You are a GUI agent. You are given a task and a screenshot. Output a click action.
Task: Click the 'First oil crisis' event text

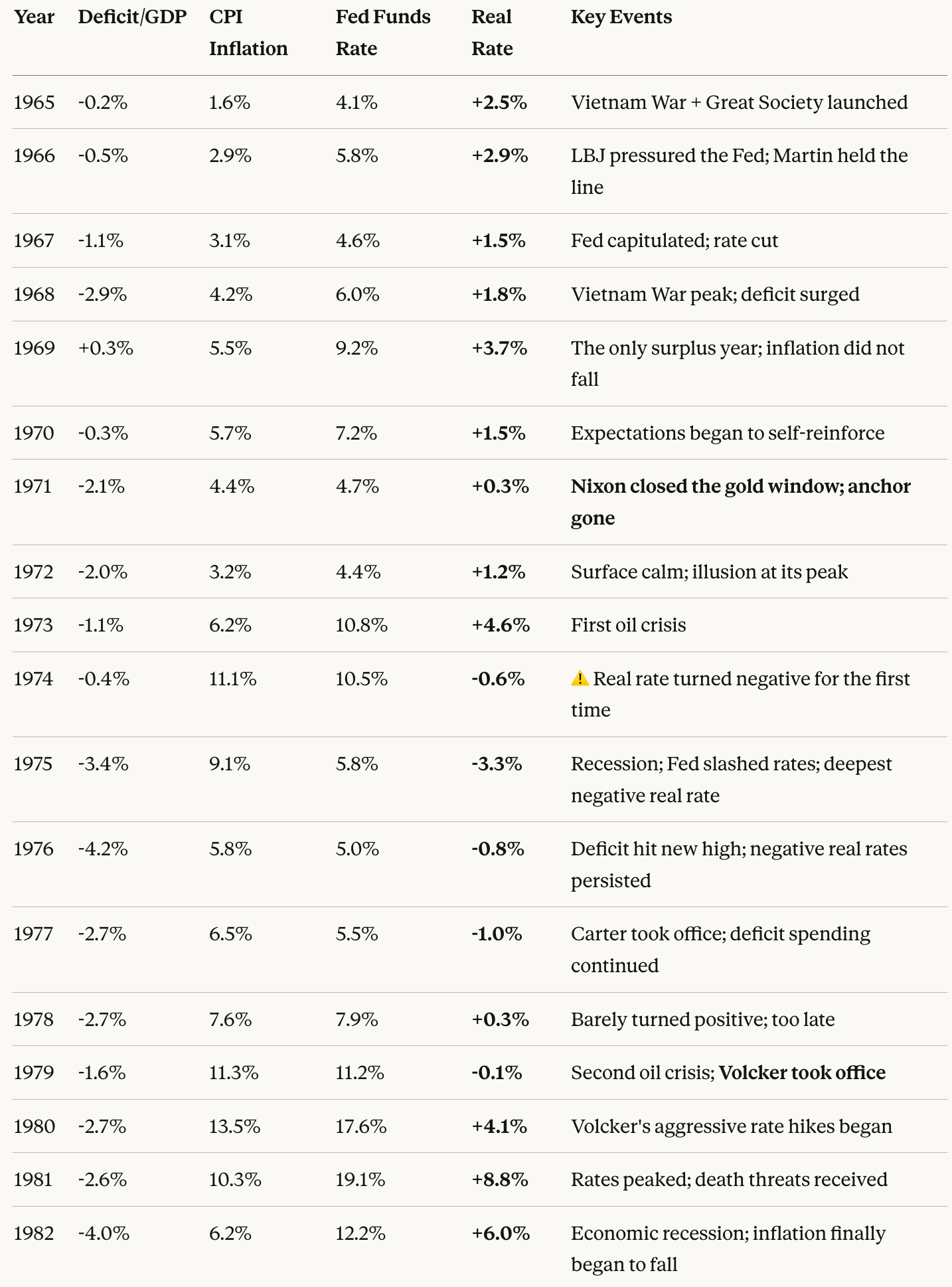click(x=628, y=625)
